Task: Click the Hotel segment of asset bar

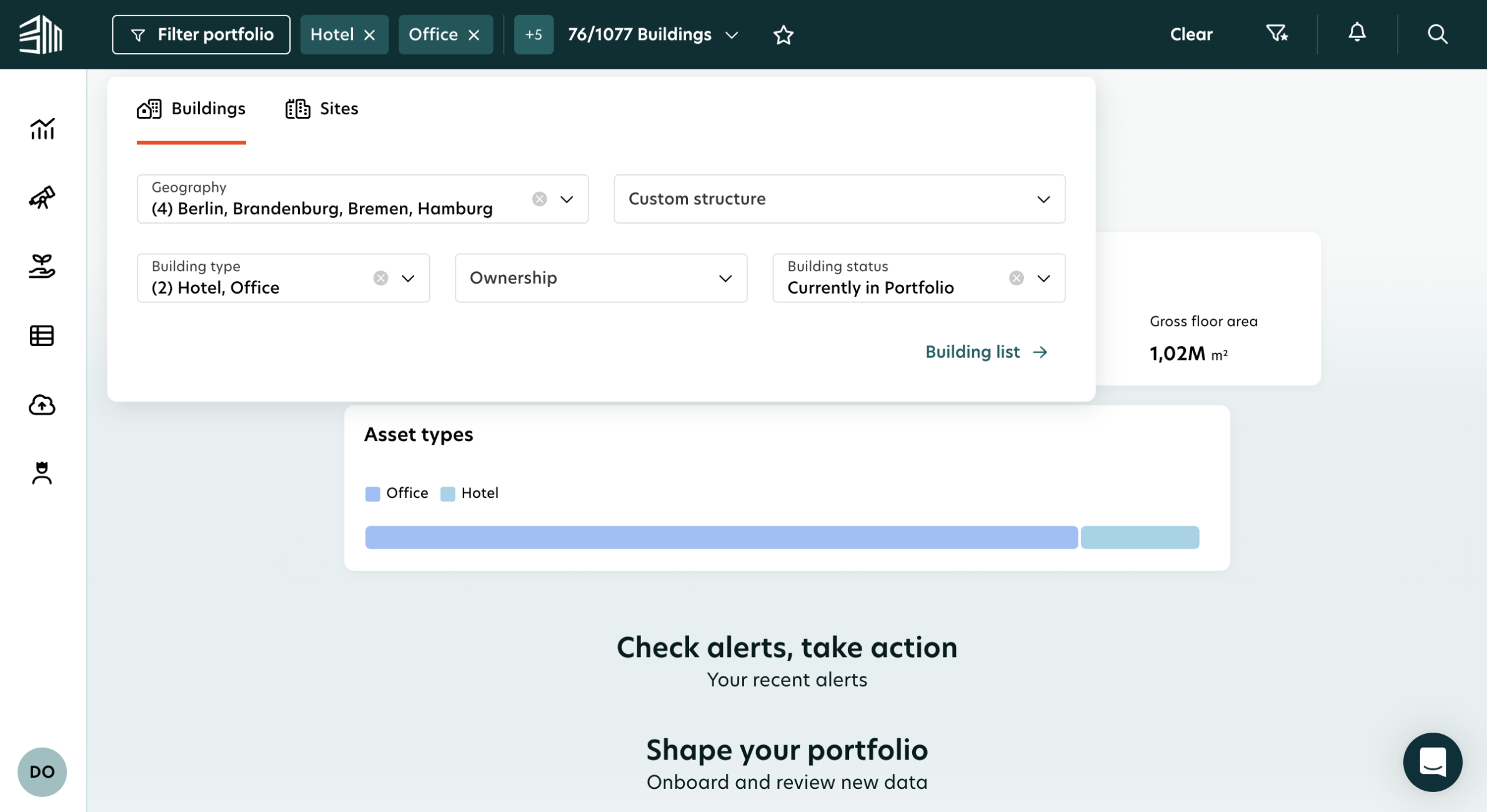Action: tap(1140, 537)
